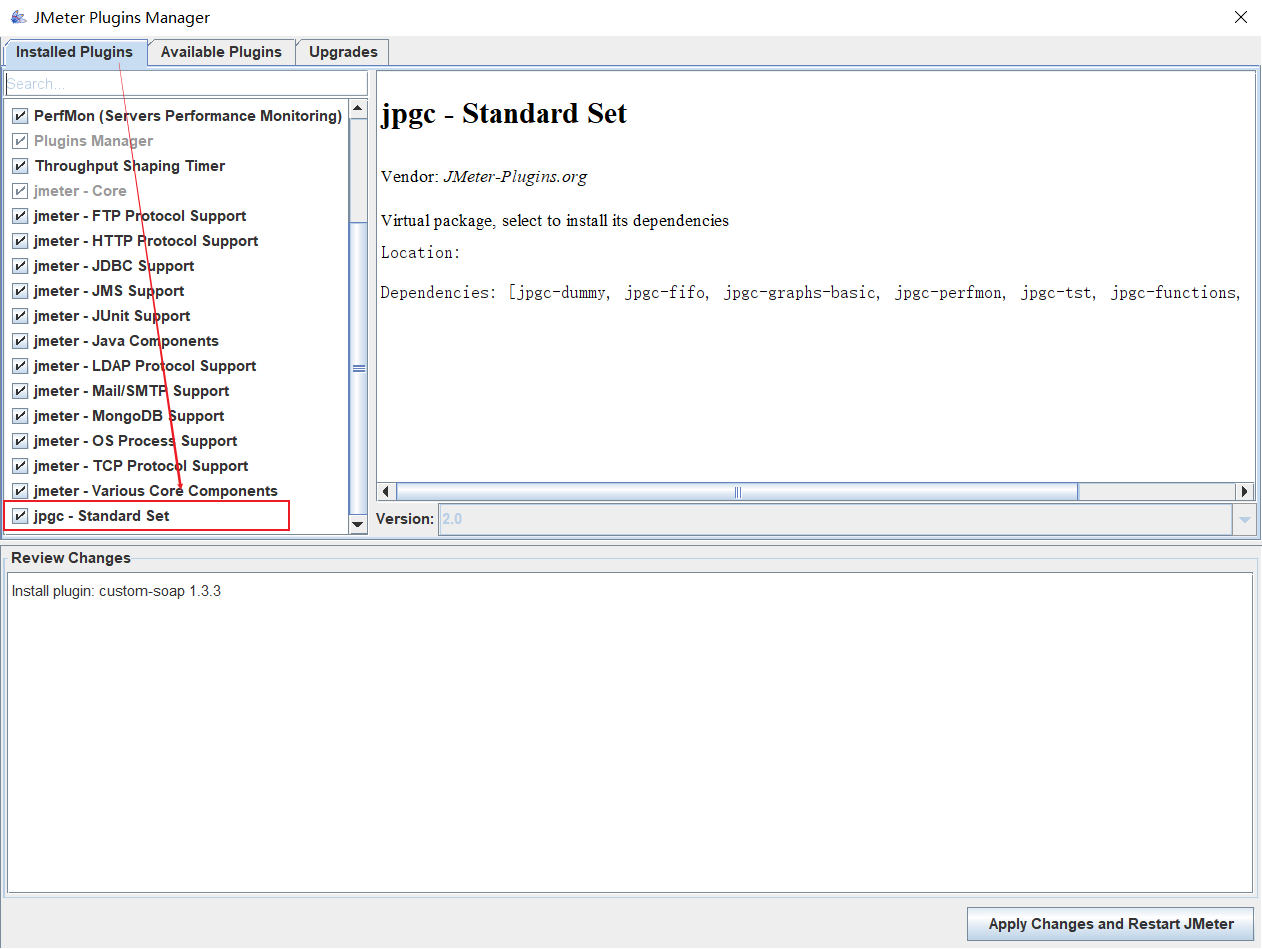Select jmeter - Java Components label
This screenshot has width=1262, height=949.
(126, 341)
